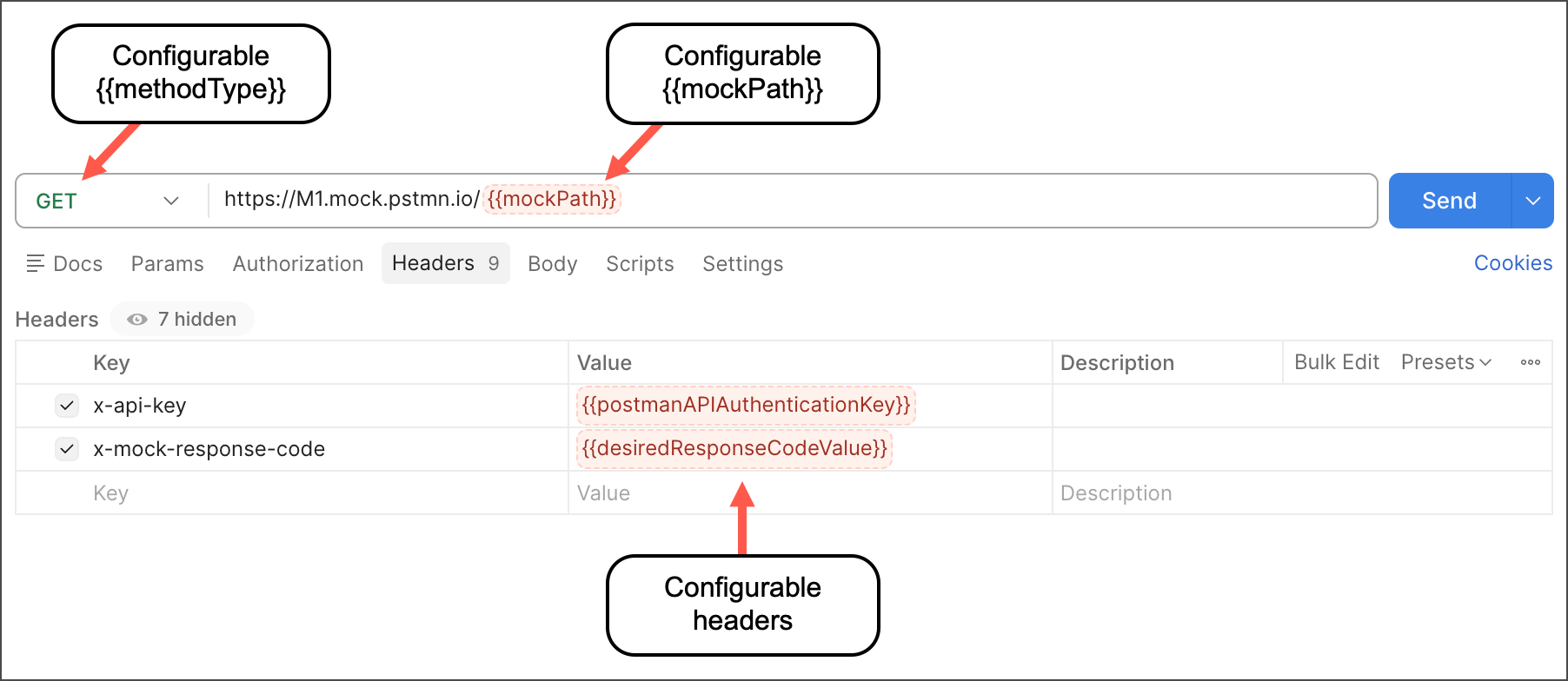Open the headers three-dot options menu

point(1530,362)
